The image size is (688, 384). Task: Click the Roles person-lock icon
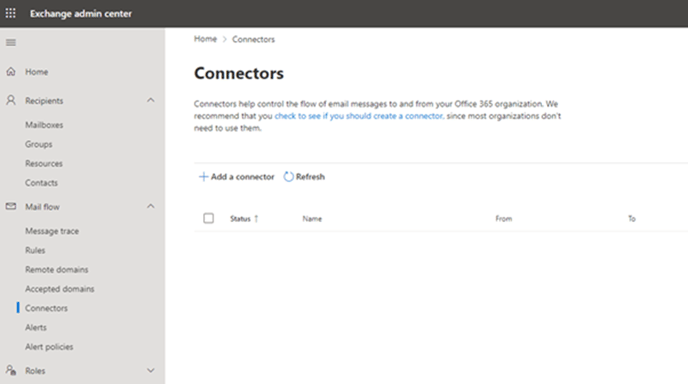pyautogui.click(x=11, y=370)
